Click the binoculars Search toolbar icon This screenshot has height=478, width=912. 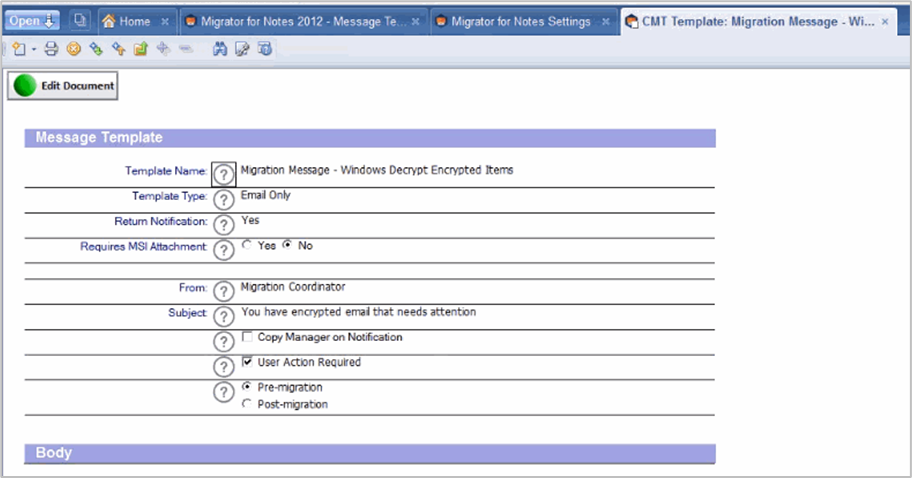(x=220, y=49)
